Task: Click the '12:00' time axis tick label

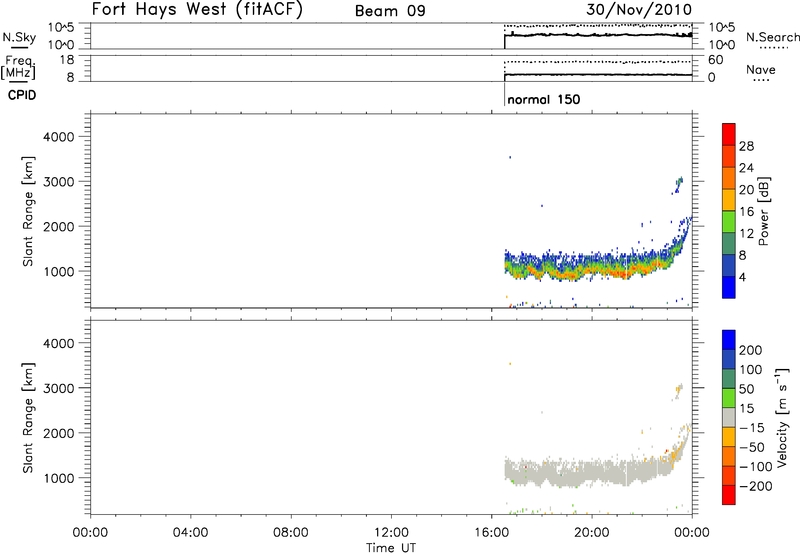Action: (391, 533)
